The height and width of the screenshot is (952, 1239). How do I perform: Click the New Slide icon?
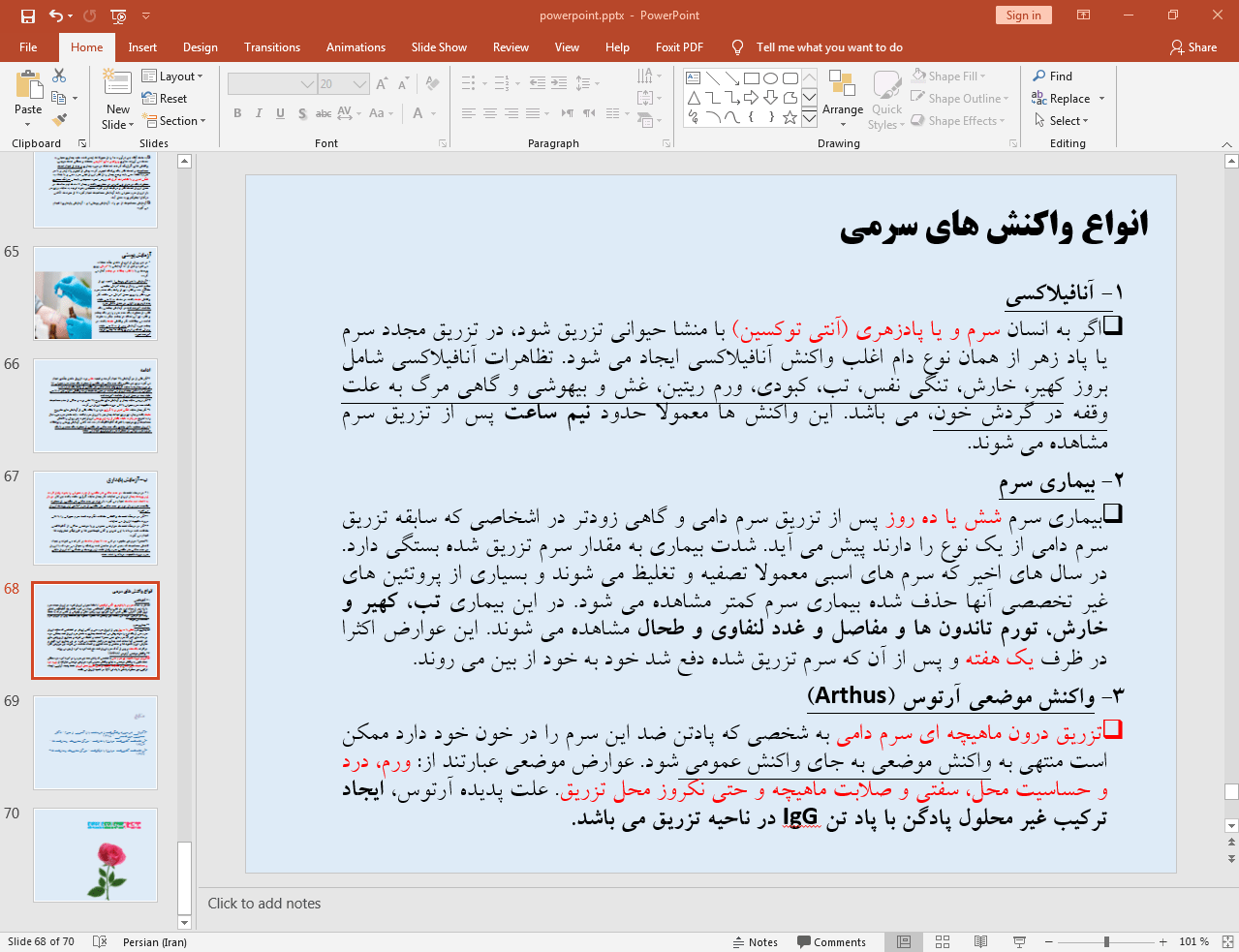(x=117, y=83)
